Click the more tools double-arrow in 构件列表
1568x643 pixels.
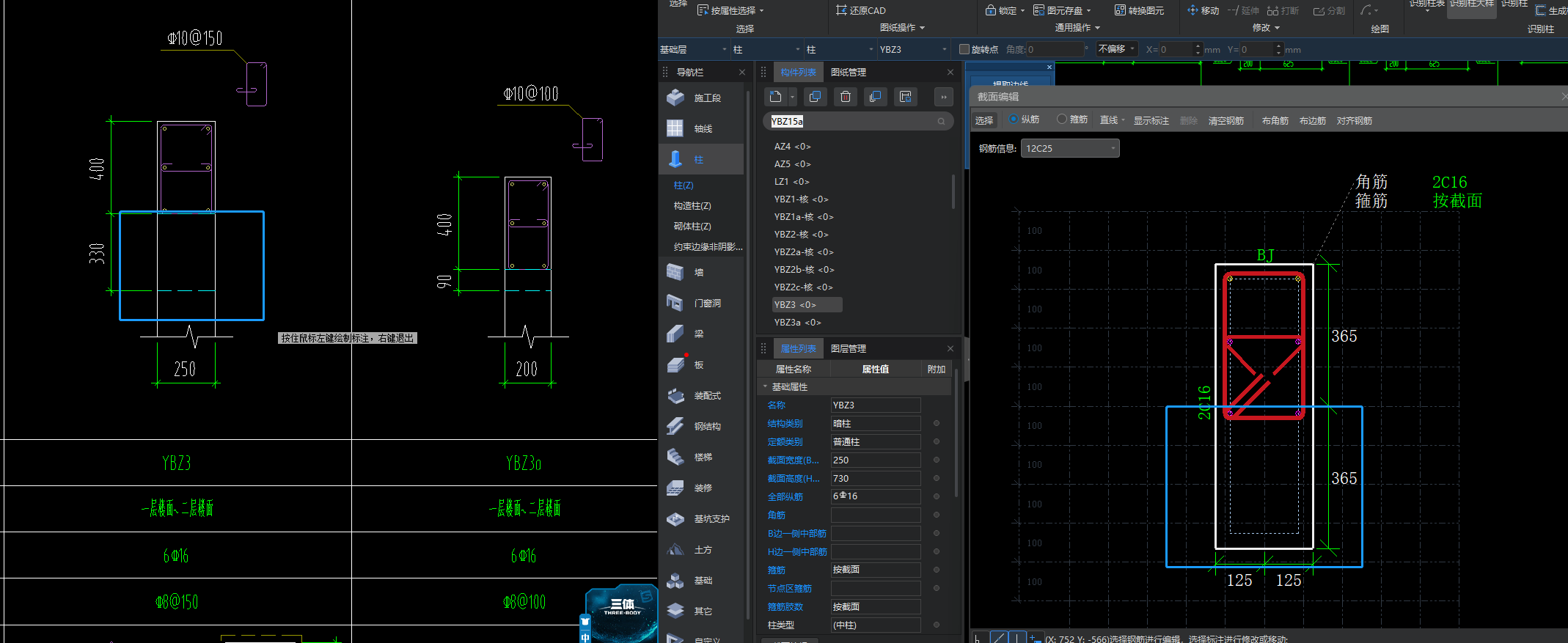[944, 97]
